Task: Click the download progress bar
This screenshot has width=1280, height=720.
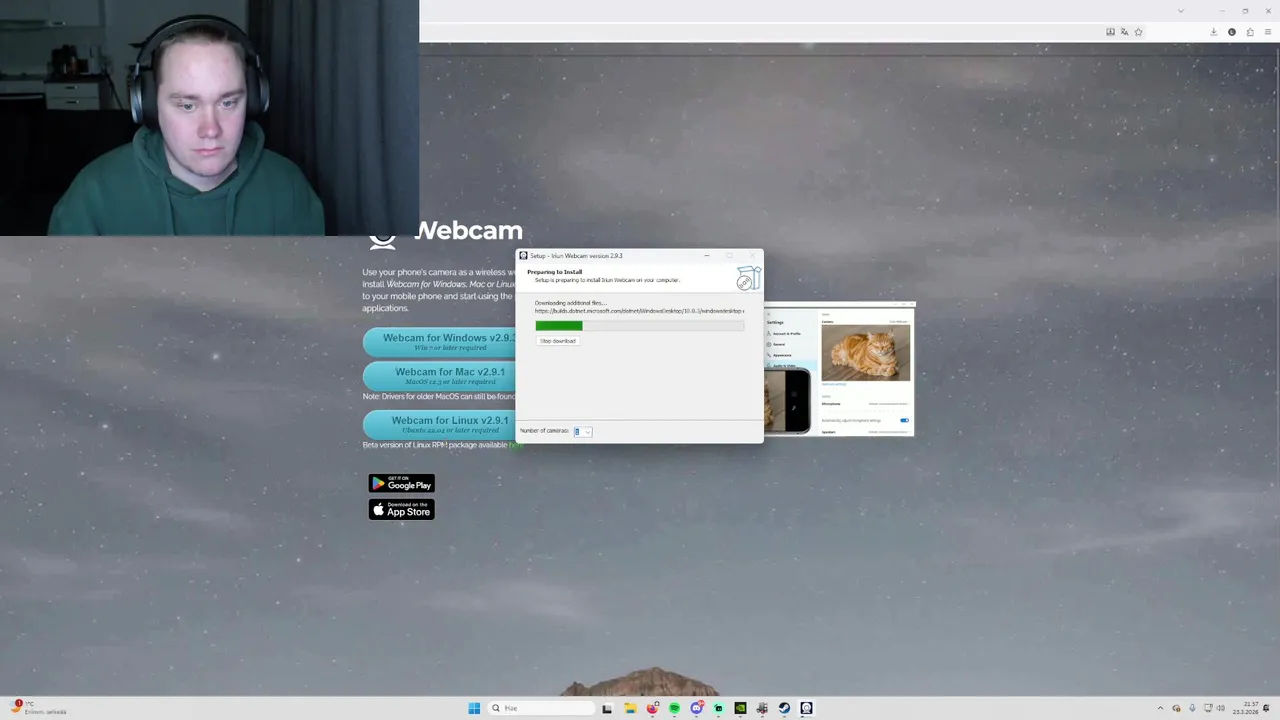Action: tap(640, 325)
